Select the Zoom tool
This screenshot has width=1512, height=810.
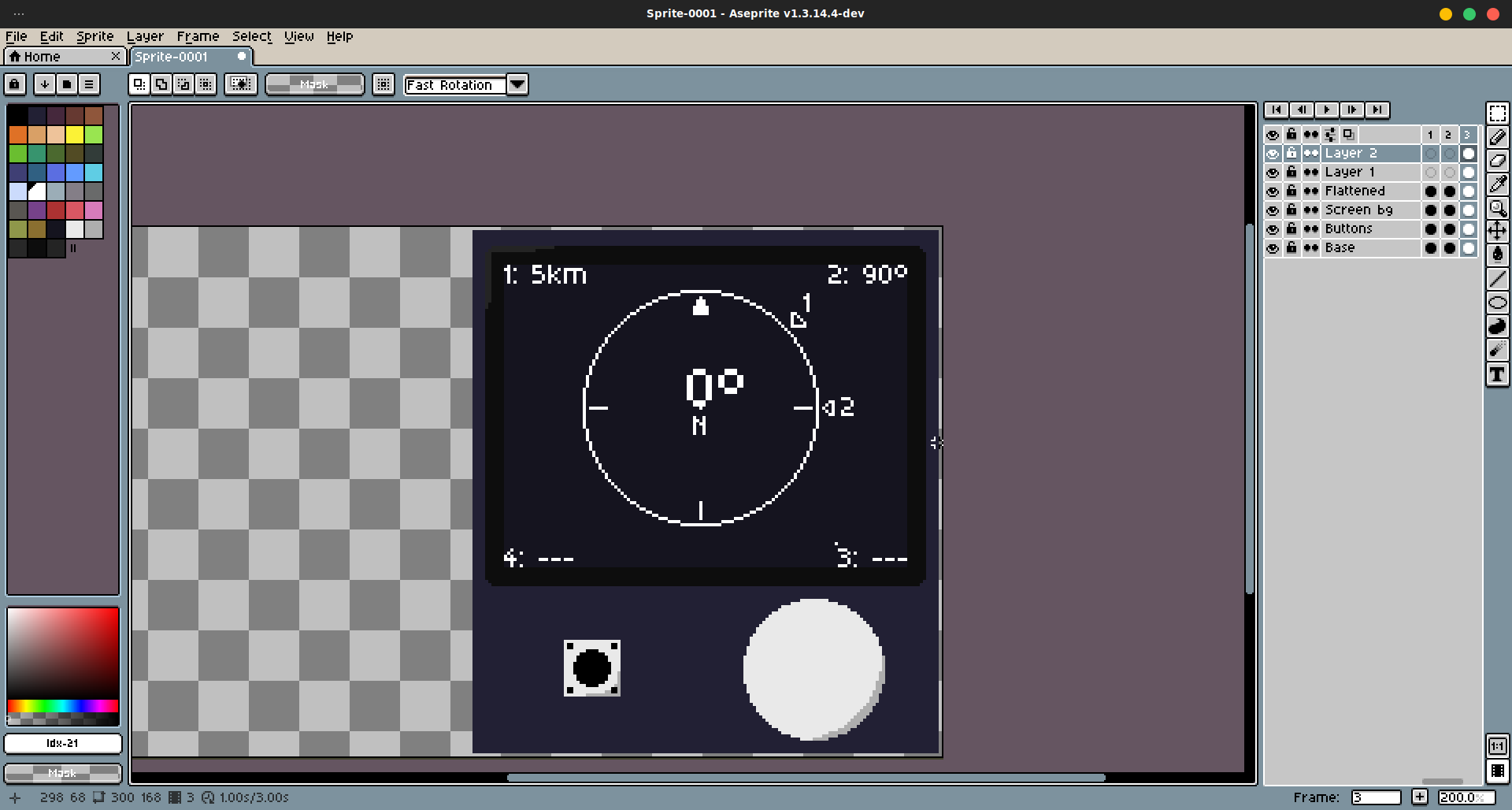[1497, 207]
